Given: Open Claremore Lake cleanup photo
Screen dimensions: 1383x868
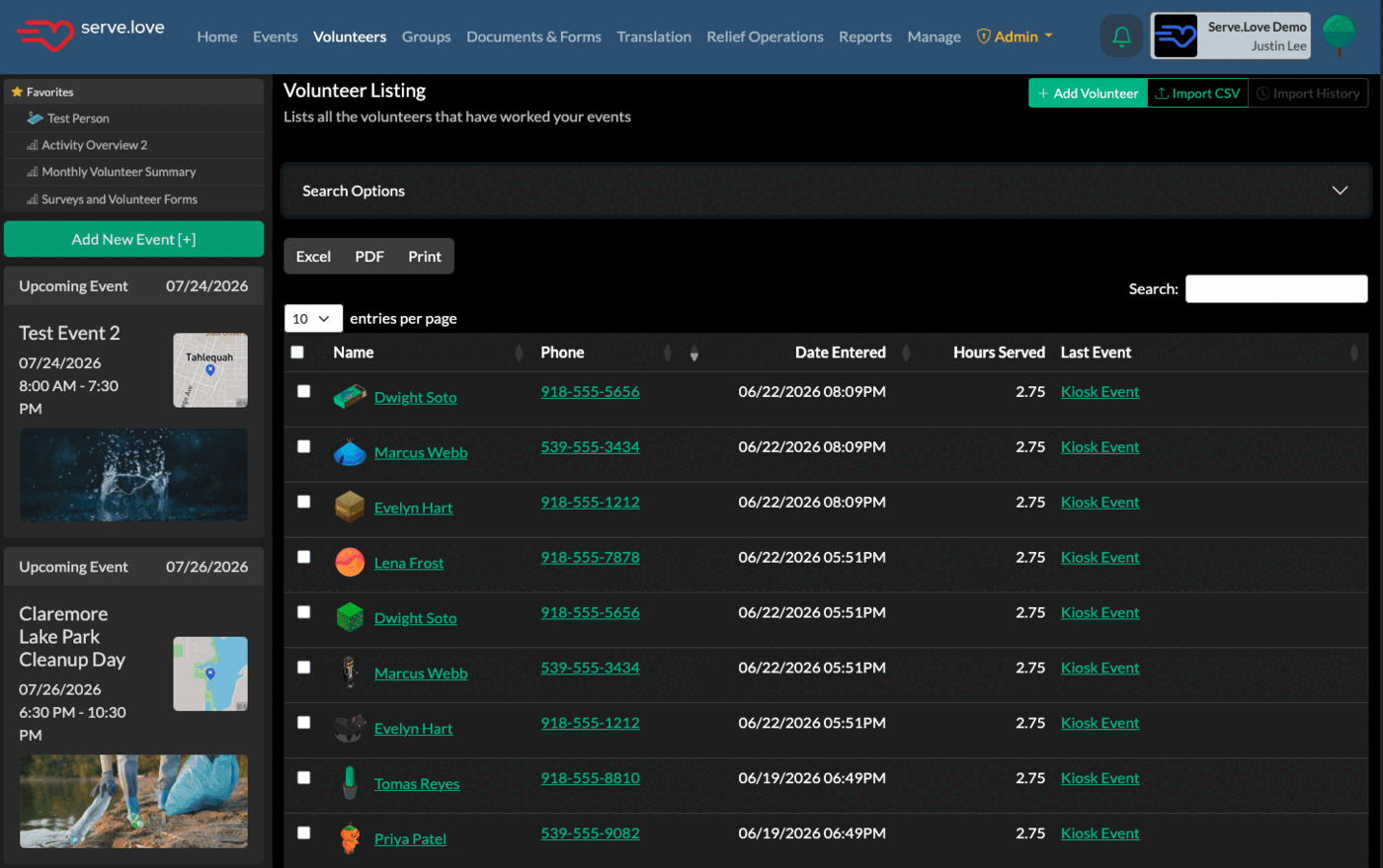Looking at the screenshot, I should (x=133, y=801).
